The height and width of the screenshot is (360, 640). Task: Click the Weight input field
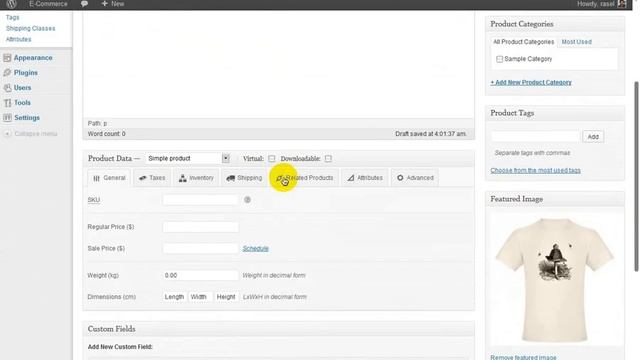[x=200, y=276]
